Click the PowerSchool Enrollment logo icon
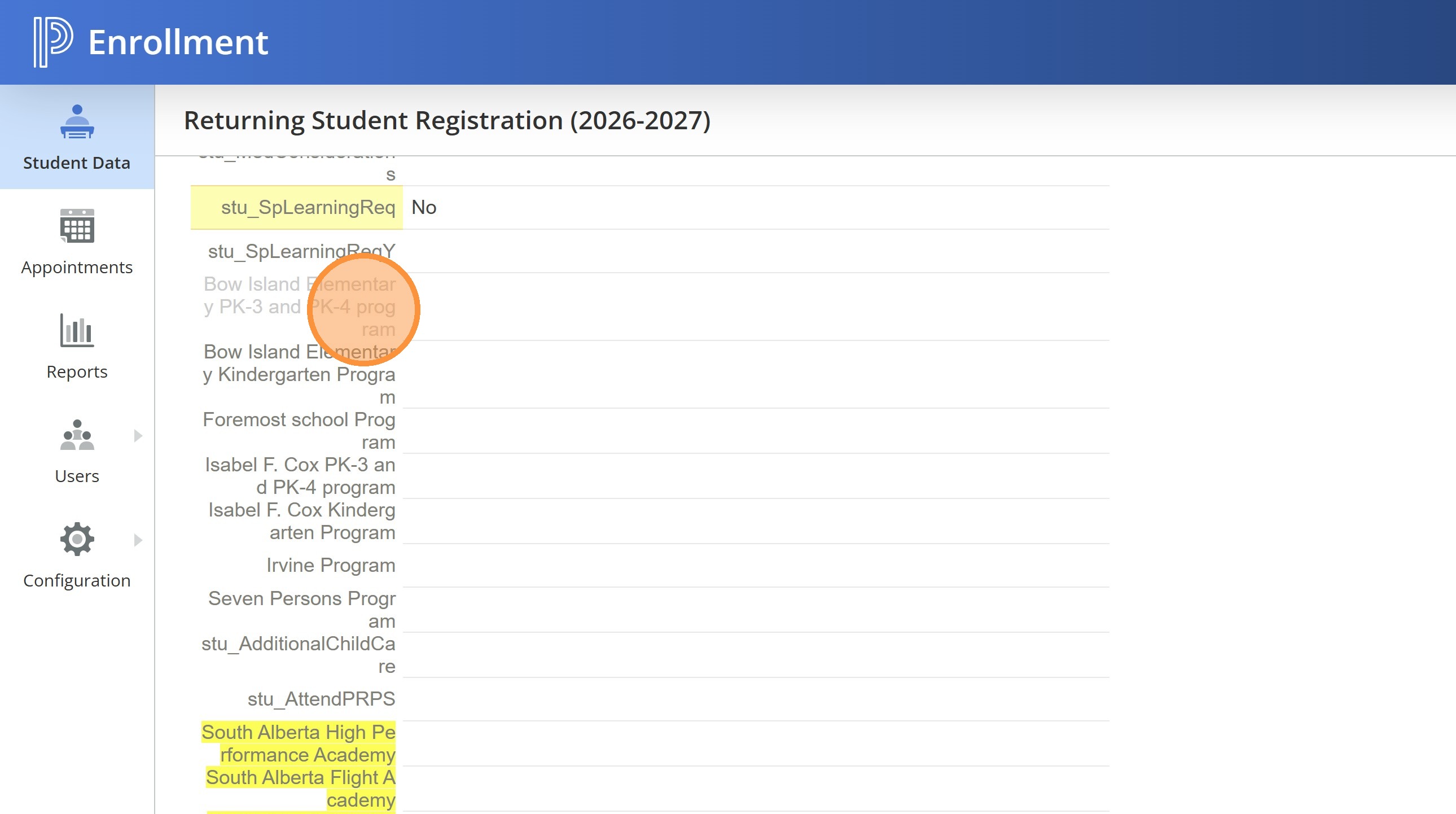Viewport: 1456px width, 814px height. [x=53, y=42]
